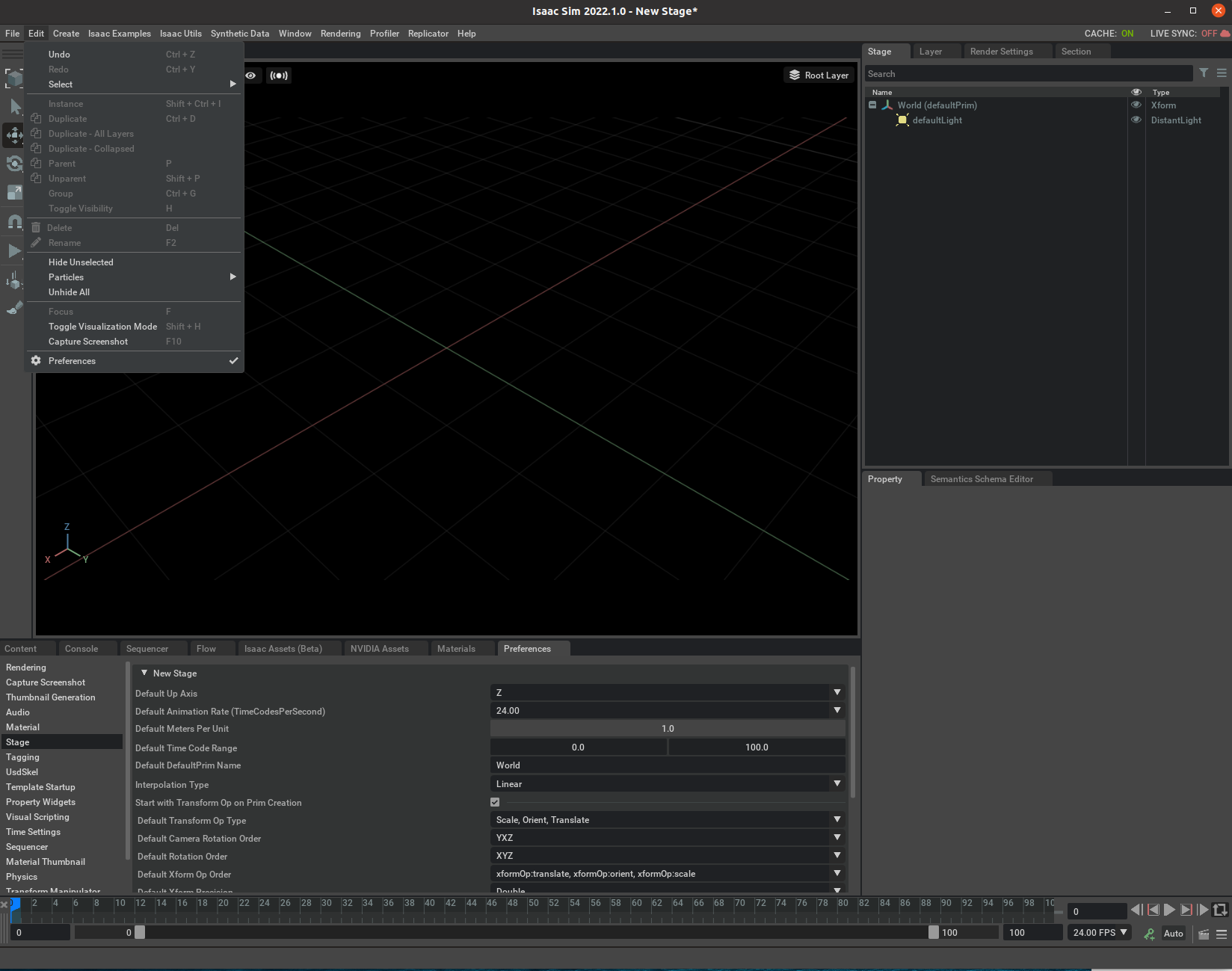Click the Stage search field
Image resolution: width=1232 pixels, height=971 pixels.
click(x=1029, y=74)
